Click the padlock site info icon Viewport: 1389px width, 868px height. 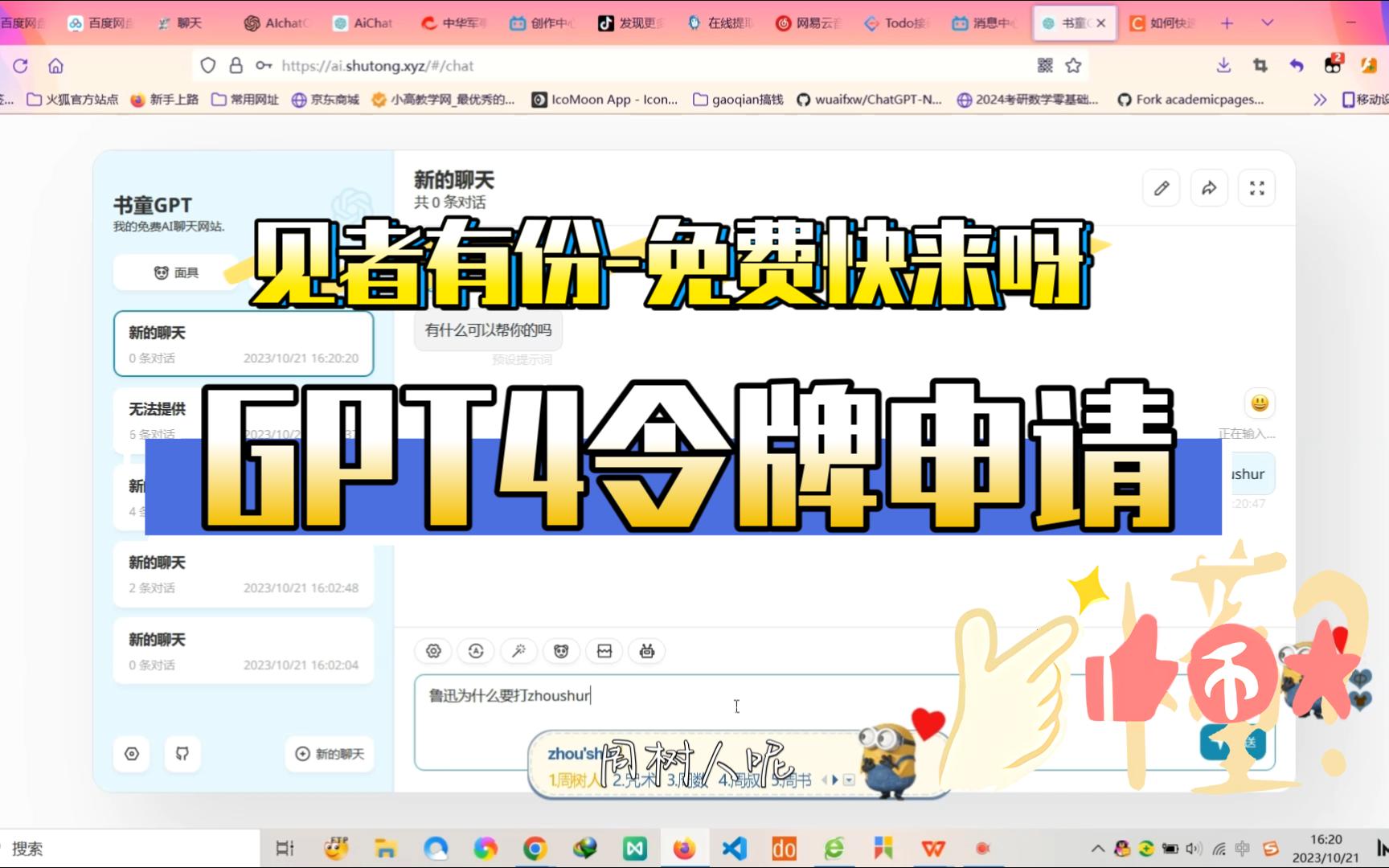click(x=236, y=66)
